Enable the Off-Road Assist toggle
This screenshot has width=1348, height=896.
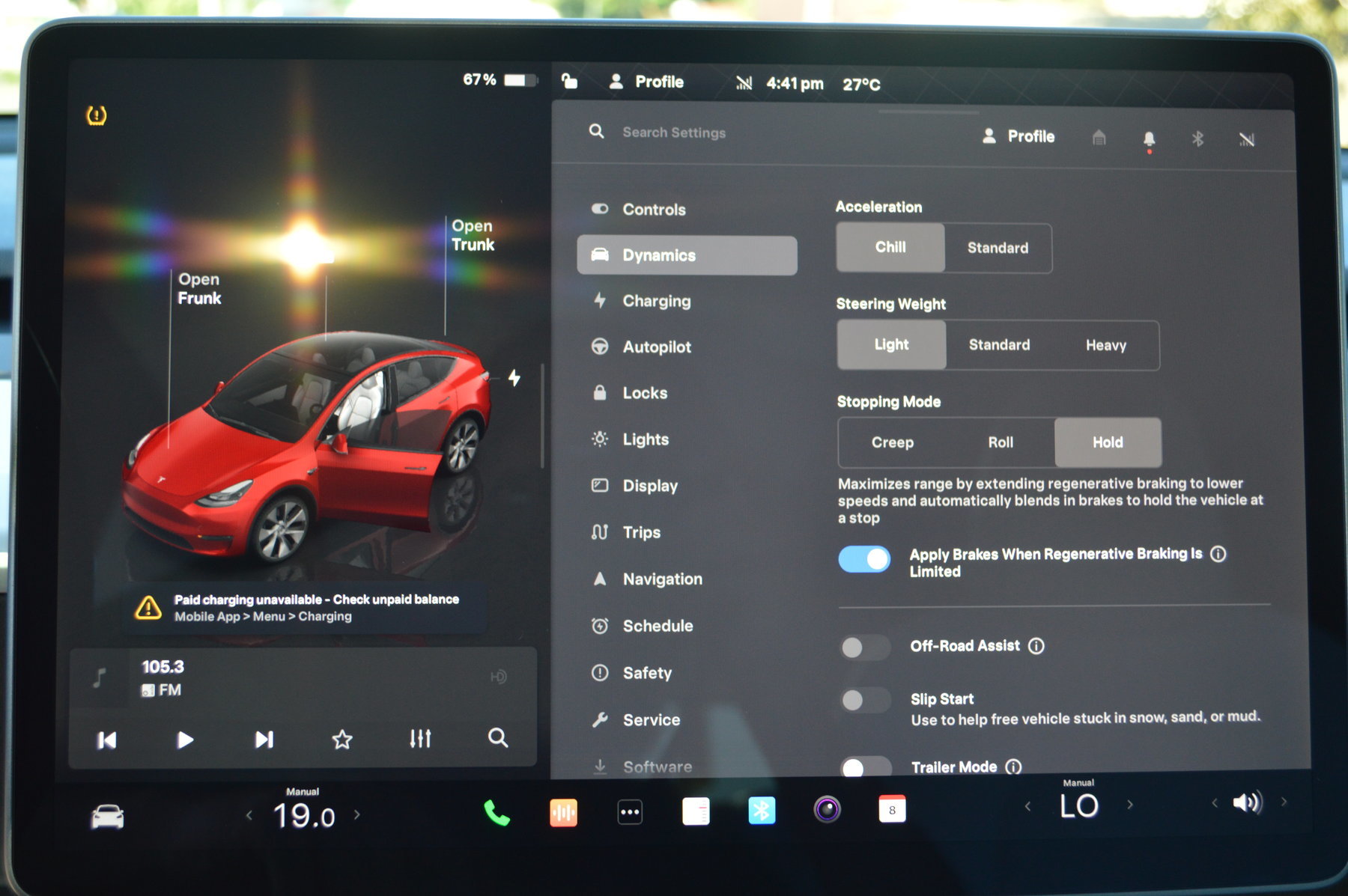pyautogui.click(x=863, y=647)
